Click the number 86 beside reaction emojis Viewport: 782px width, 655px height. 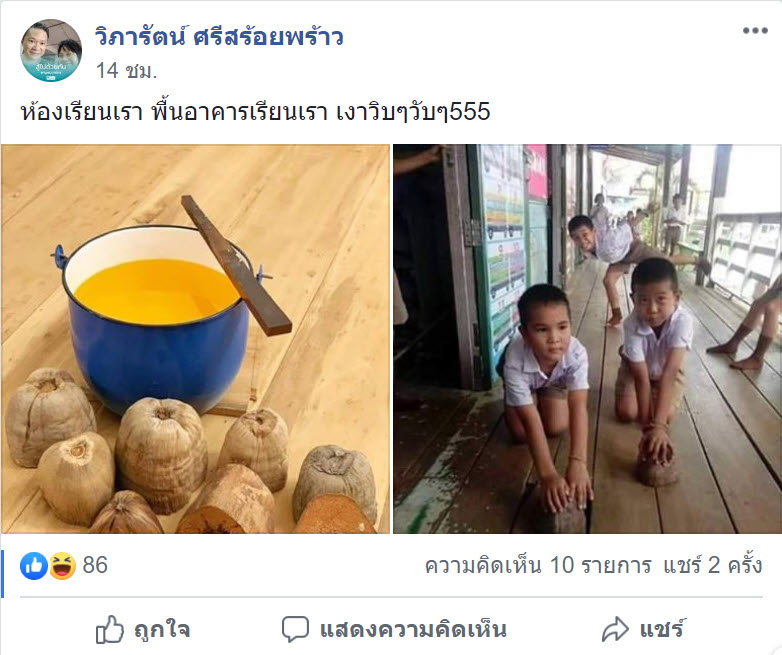95,566
